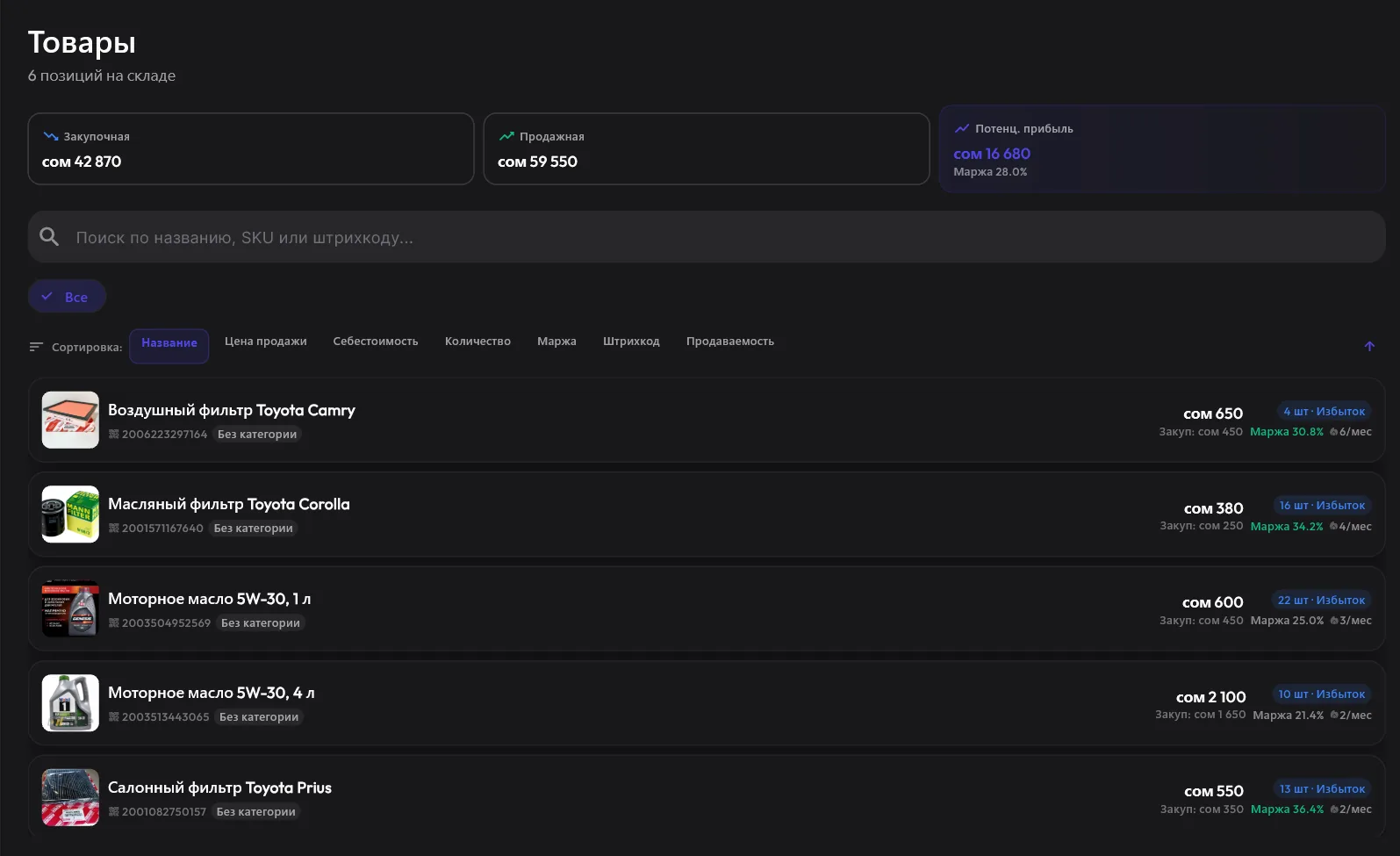Toggle ascending sort direction arrow

point(1369,347)
